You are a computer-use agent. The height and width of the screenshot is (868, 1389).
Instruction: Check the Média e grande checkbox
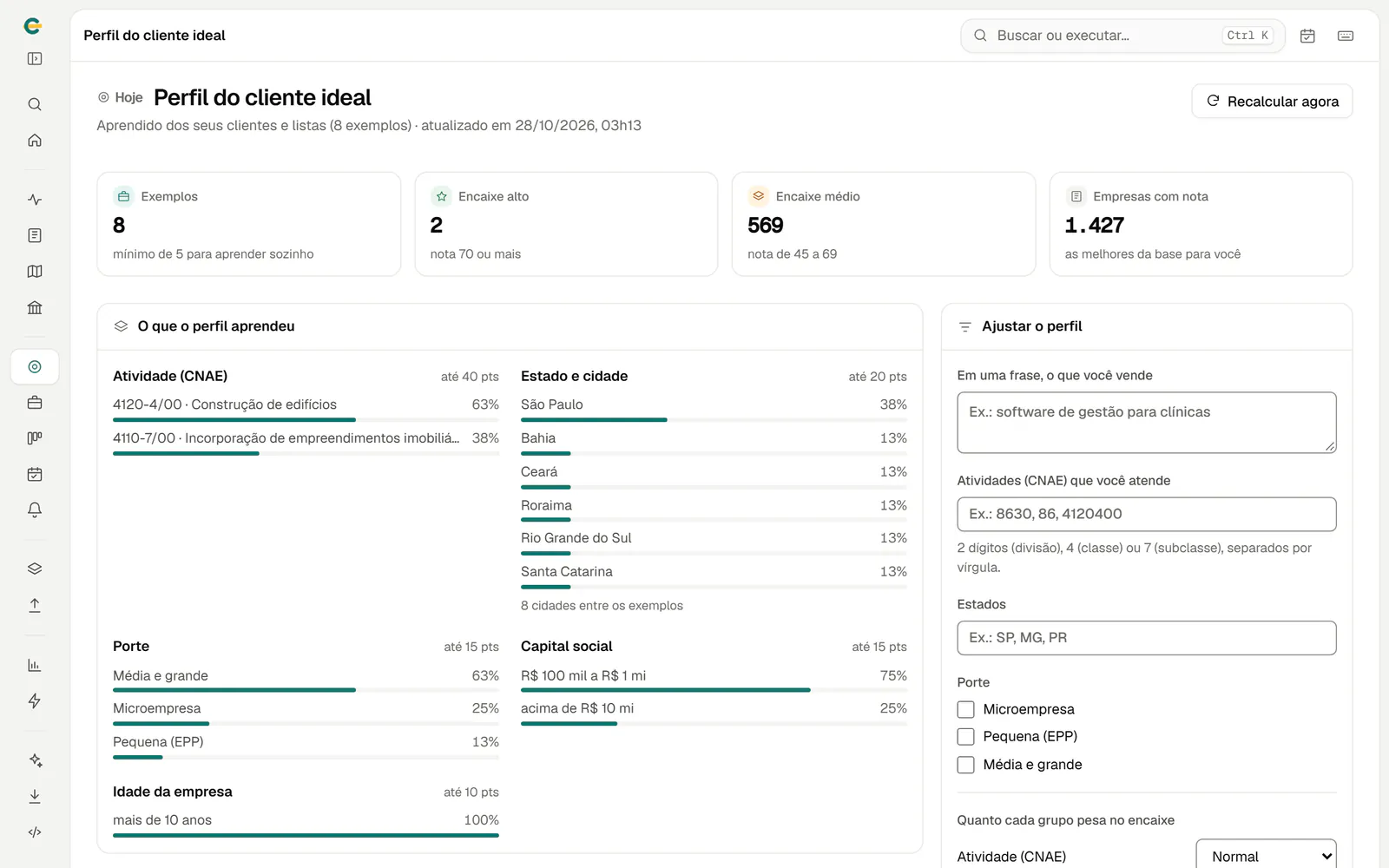tap(965, 765)
